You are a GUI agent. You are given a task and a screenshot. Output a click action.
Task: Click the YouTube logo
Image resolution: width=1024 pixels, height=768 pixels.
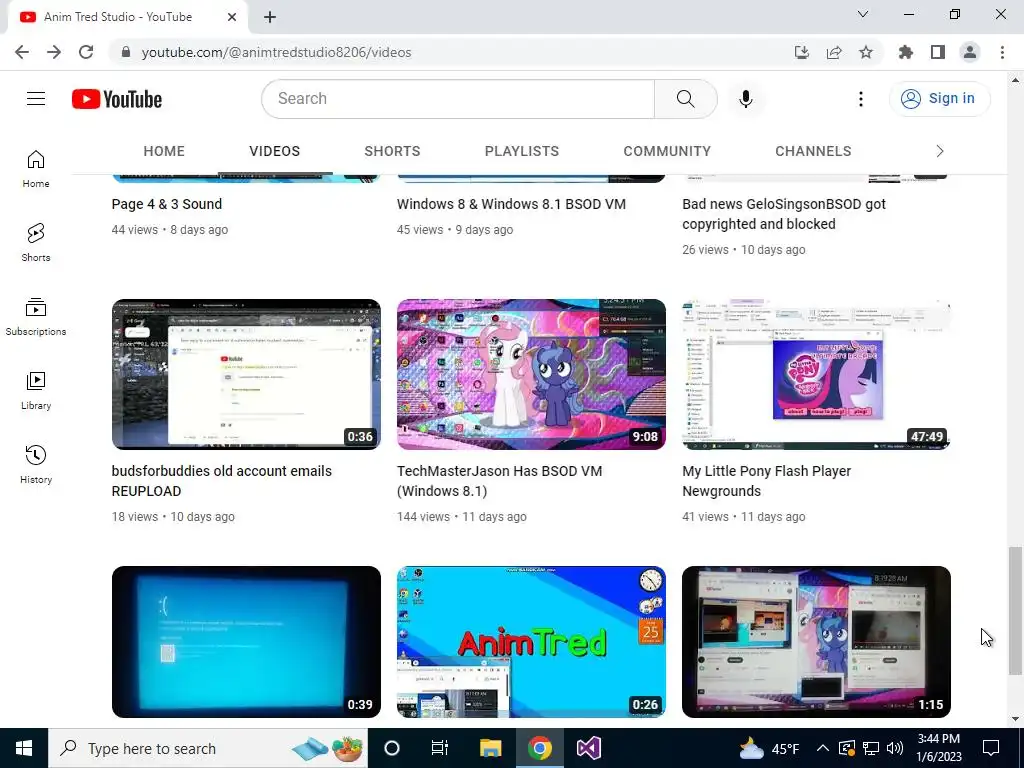tap(117, 99)
